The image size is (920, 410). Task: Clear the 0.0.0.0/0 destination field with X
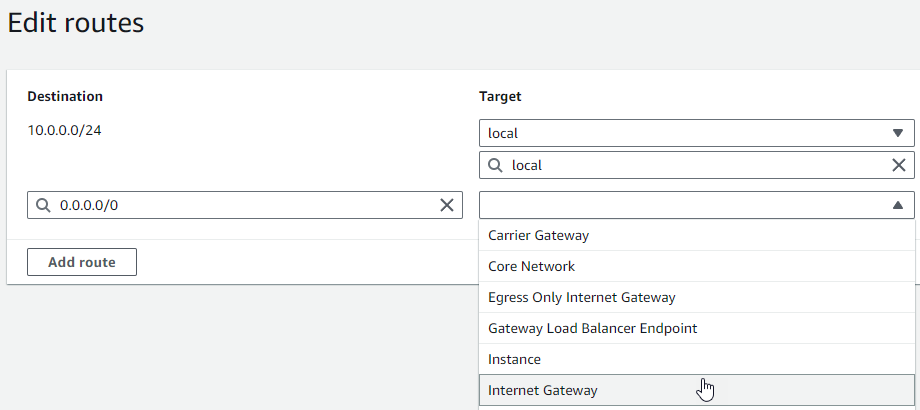tap(447, 205)
